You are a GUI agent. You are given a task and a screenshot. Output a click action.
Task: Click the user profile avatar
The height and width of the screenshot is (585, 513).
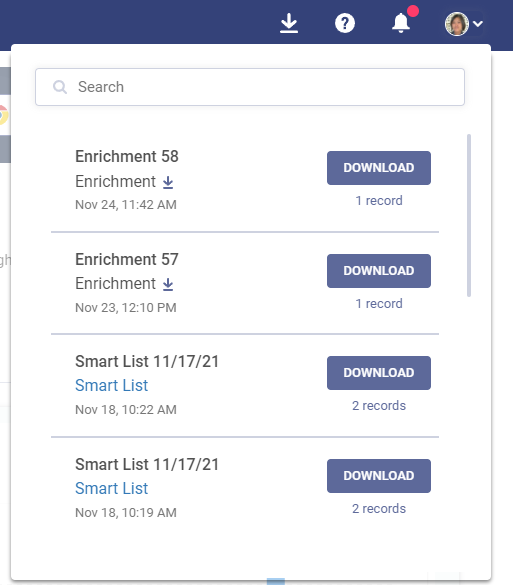457,24
